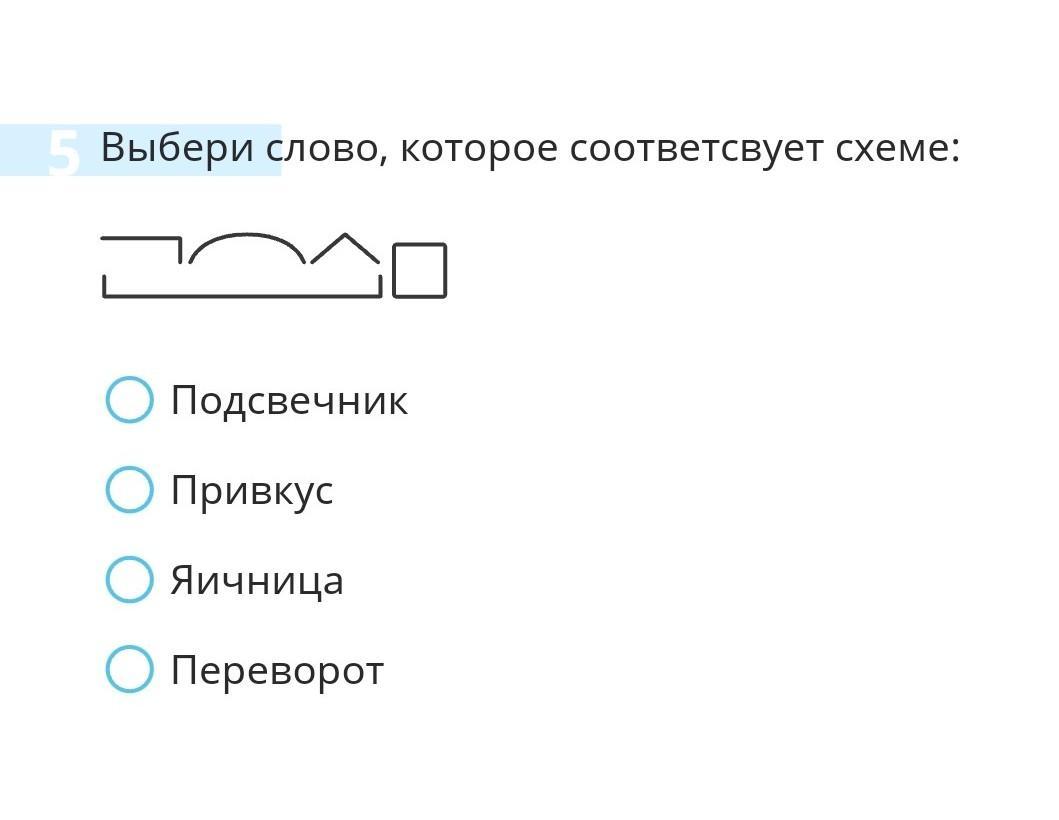Screen dimensions: 1059x820
Task: Click the Привкус answer text
Action: click(252, 491)
